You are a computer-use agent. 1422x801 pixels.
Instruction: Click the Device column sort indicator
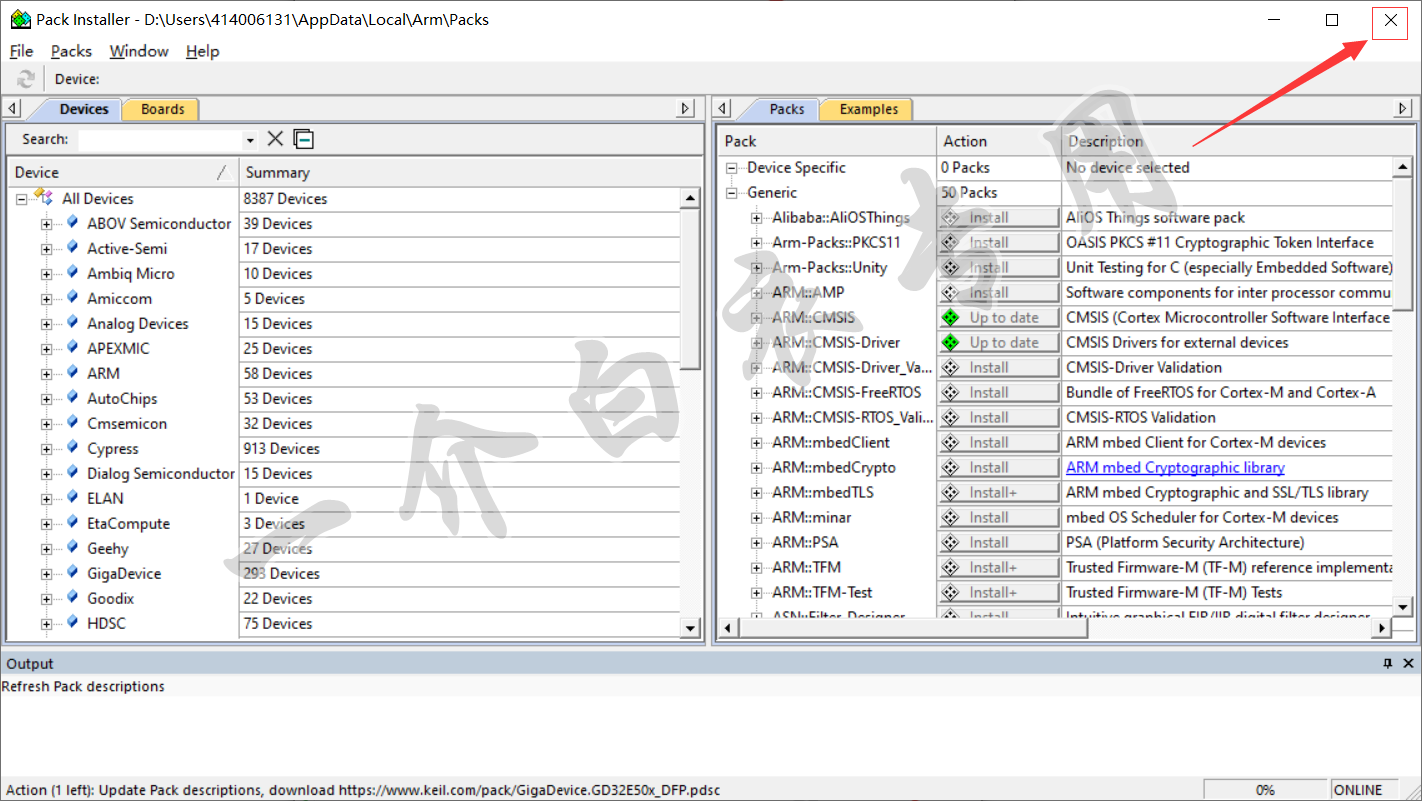click(223, 172)
